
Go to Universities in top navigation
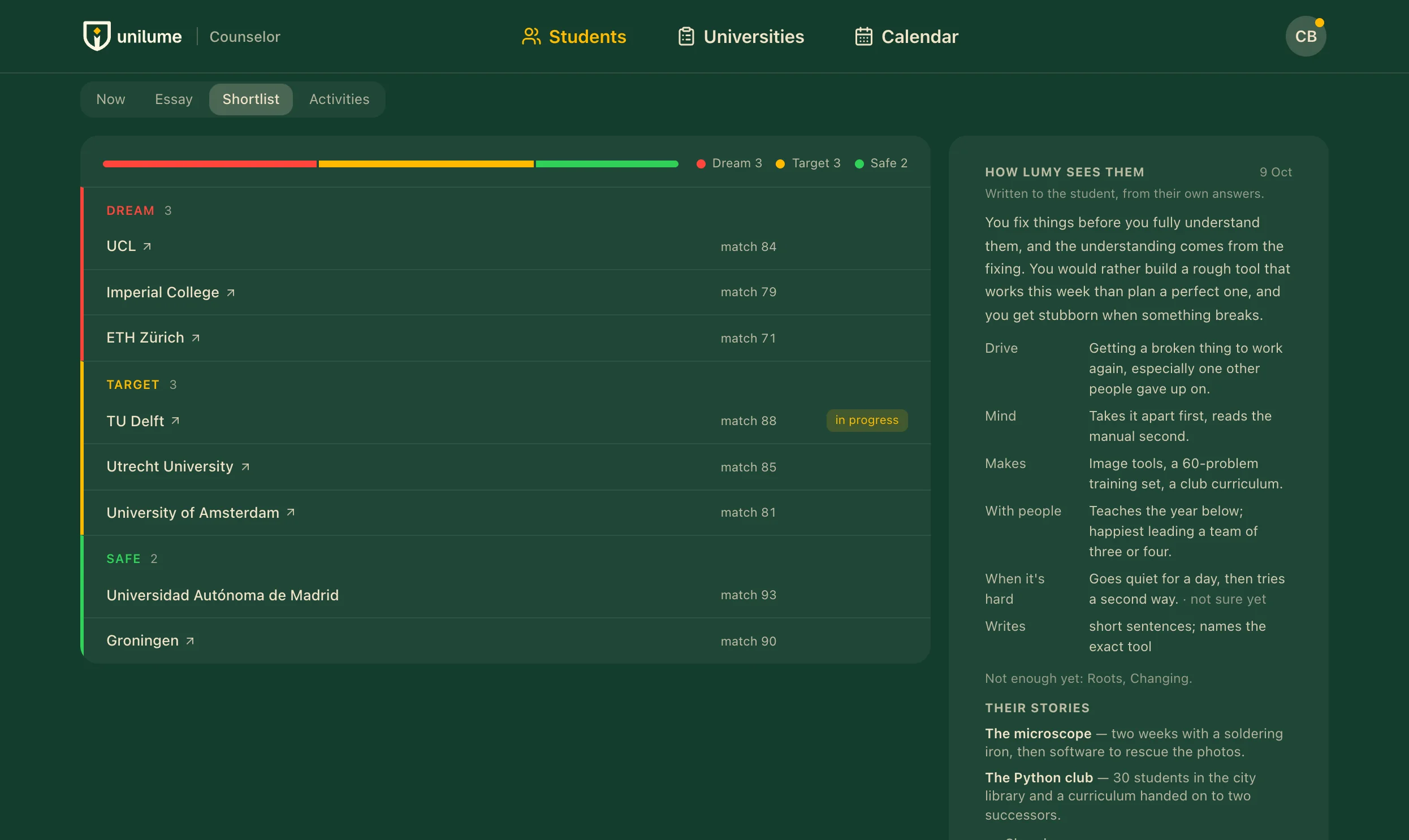pos(741,36)
